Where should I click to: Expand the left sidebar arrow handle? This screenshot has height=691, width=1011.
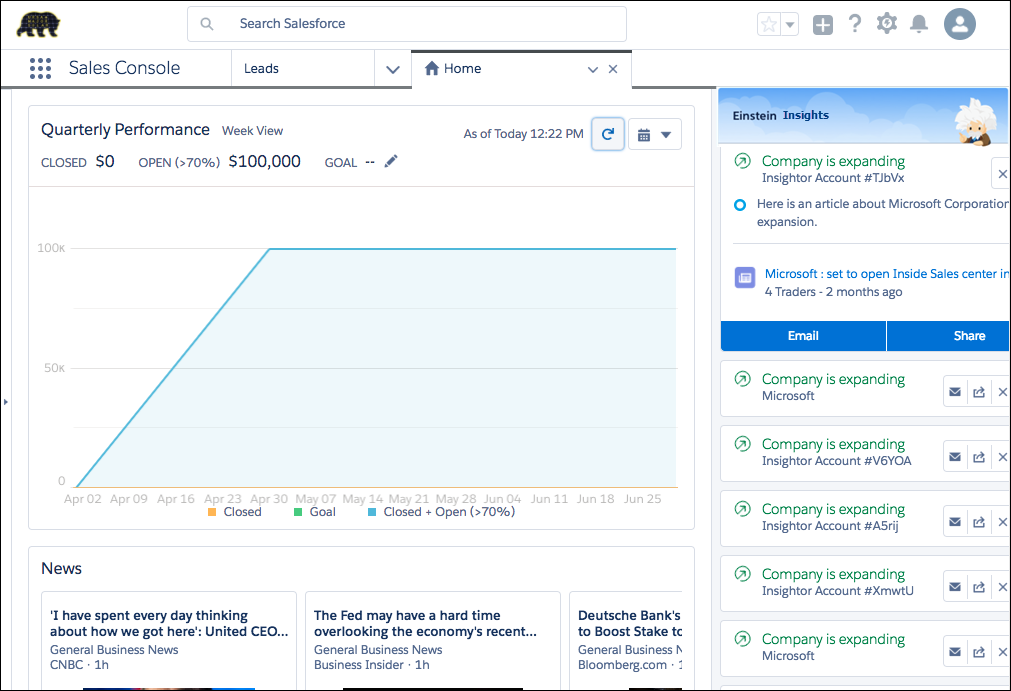6,402
